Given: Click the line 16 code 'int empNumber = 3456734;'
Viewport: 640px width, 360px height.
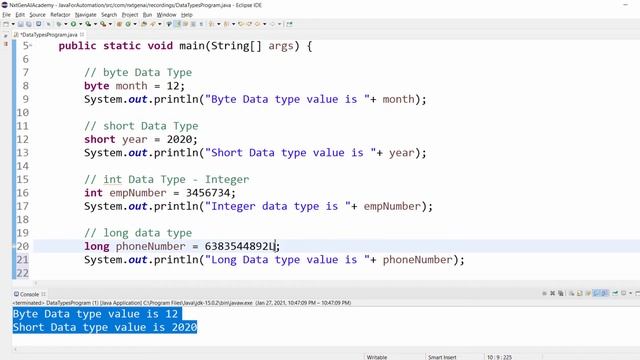Looking at the screenshot, I should point(160,193).
